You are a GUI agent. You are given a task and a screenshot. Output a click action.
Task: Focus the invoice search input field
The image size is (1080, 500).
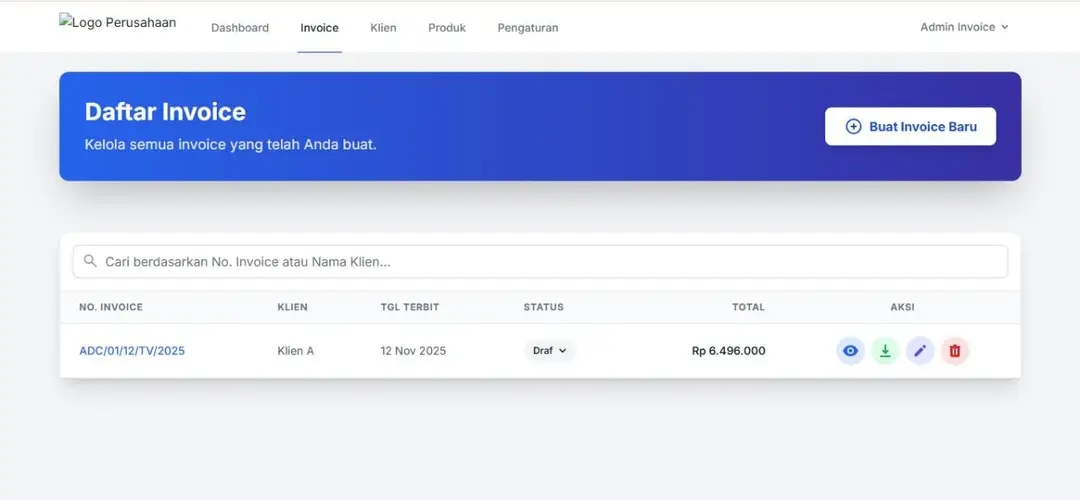540,262
